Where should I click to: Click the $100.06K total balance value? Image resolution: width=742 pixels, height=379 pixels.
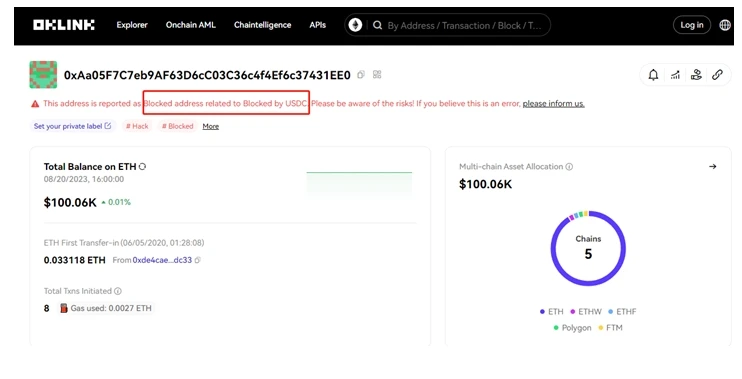(x=70, y=203)
